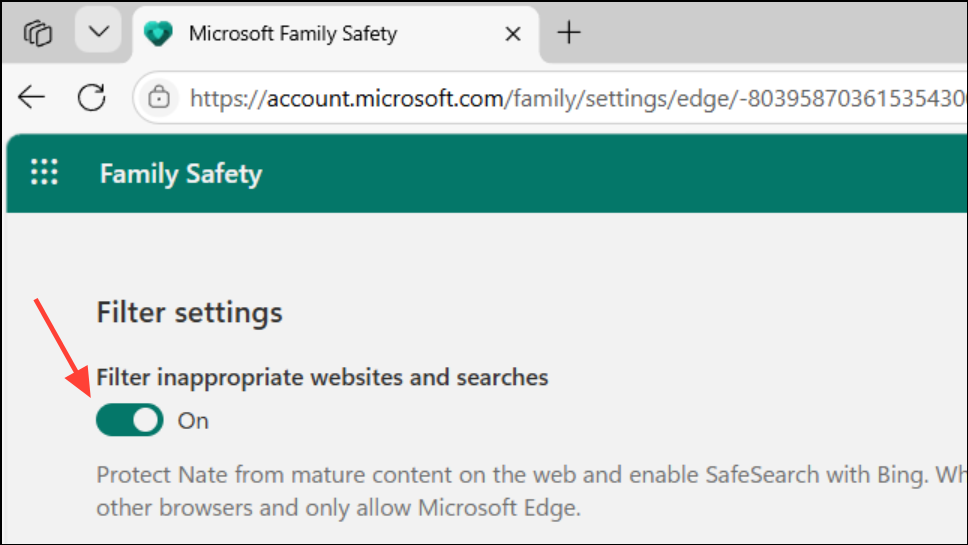The width and height of the screenshot is (968, 545).
Task: Open a new tab with plus button
Action: pos(569,33)
